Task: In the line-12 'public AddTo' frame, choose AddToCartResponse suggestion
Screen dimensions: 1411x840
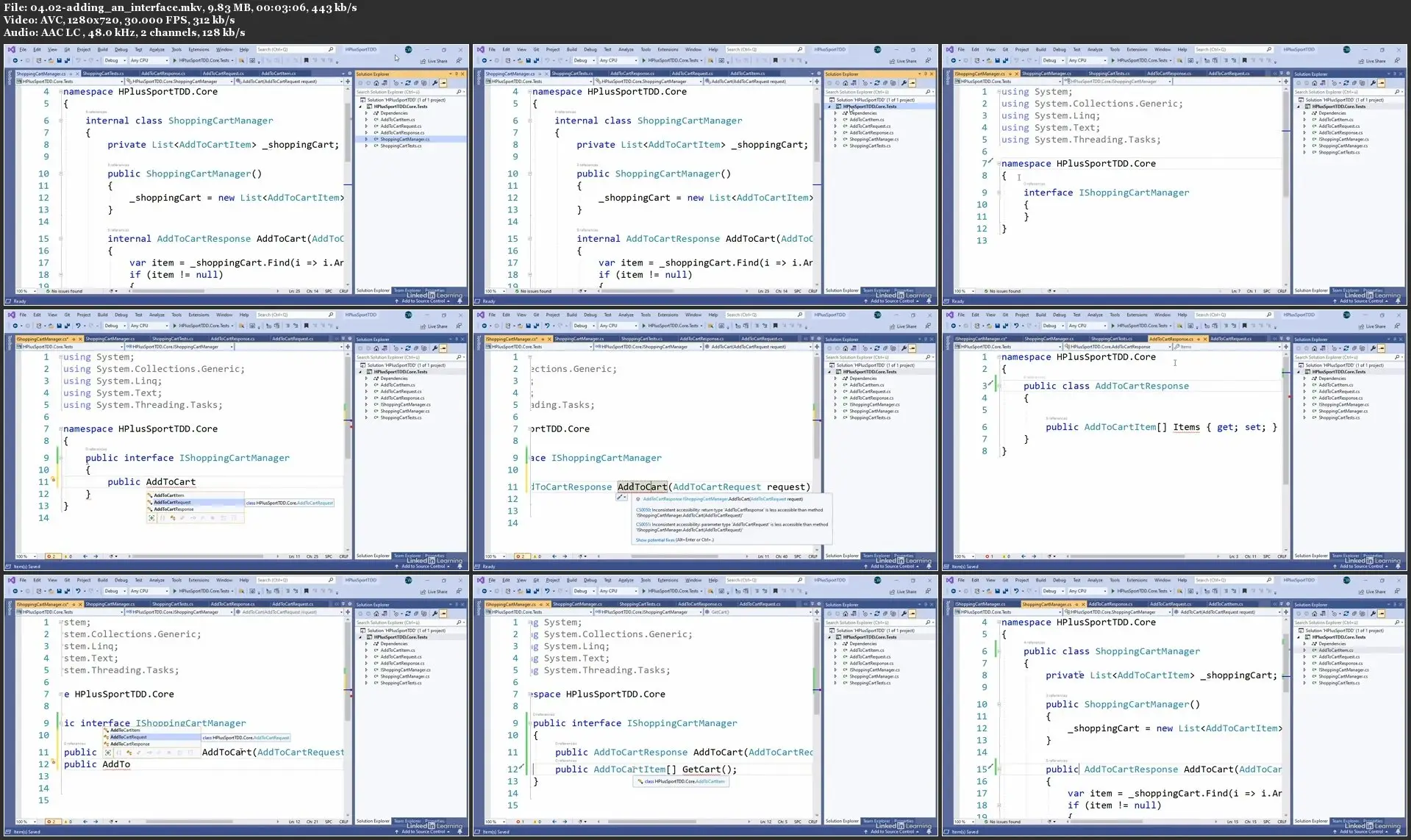Action: click(x=151, y=744)
